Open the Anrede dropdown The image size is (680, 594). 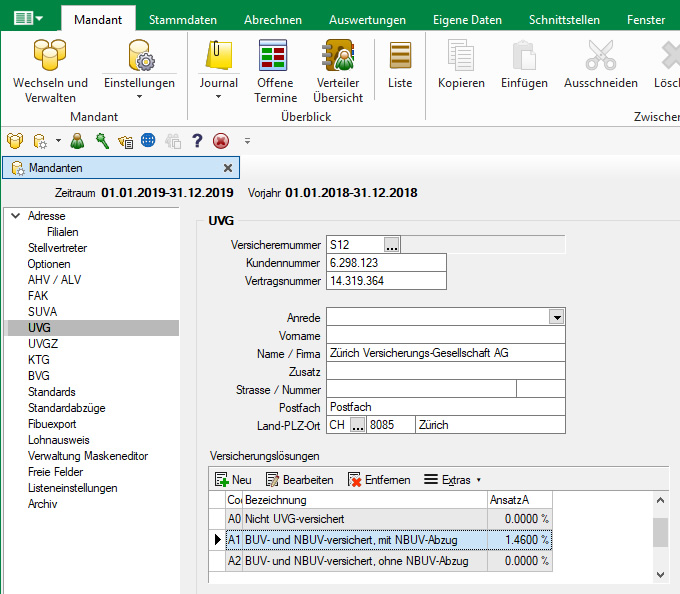[x=557, y=317]
